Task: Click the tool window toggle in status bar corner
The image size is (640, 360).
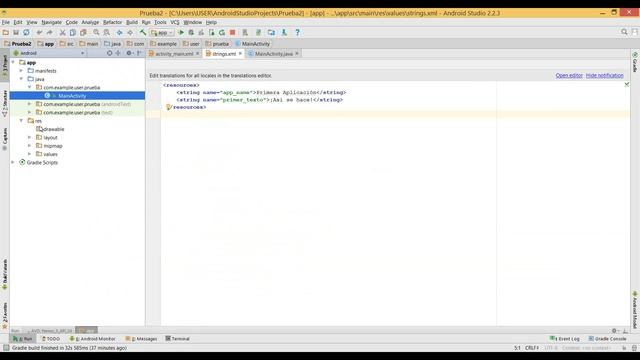Action: pos(6,348)
